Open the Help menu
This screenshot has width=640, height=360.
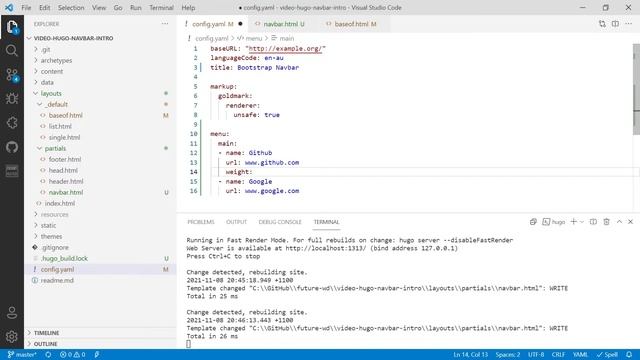point(188,8)
